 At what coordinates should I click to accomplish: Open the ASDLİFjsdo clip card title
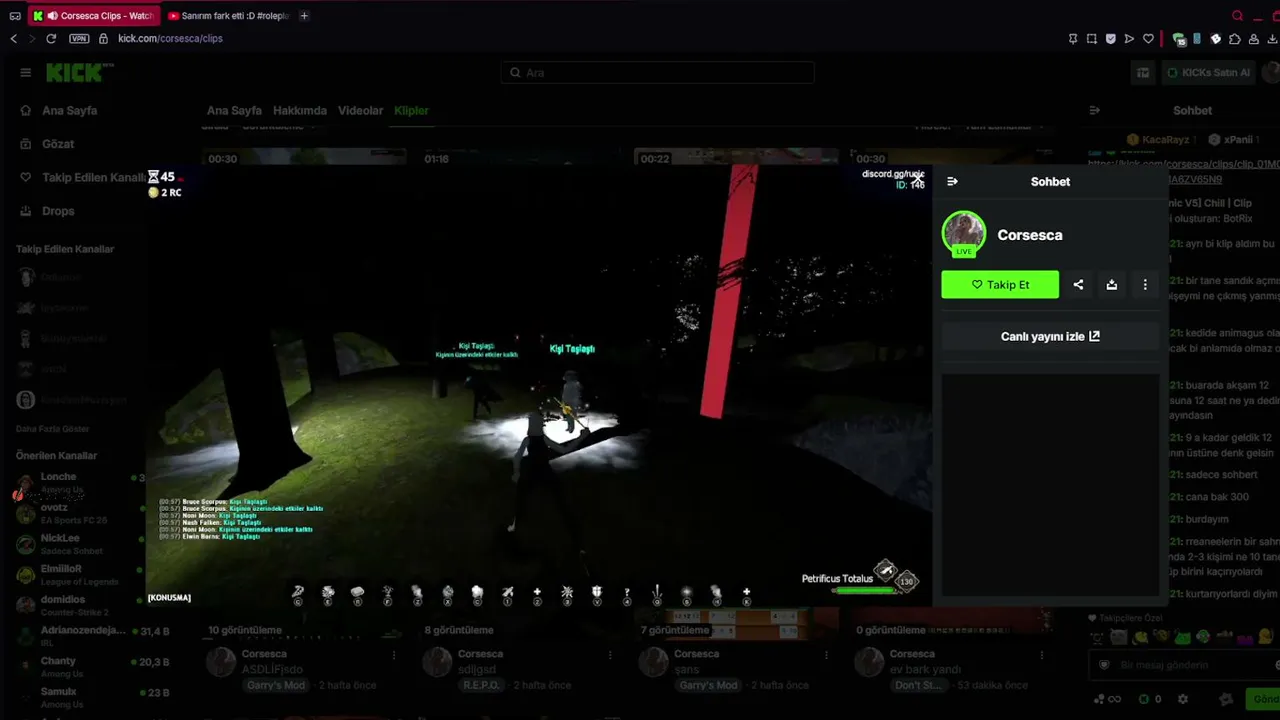click(272, 670)
